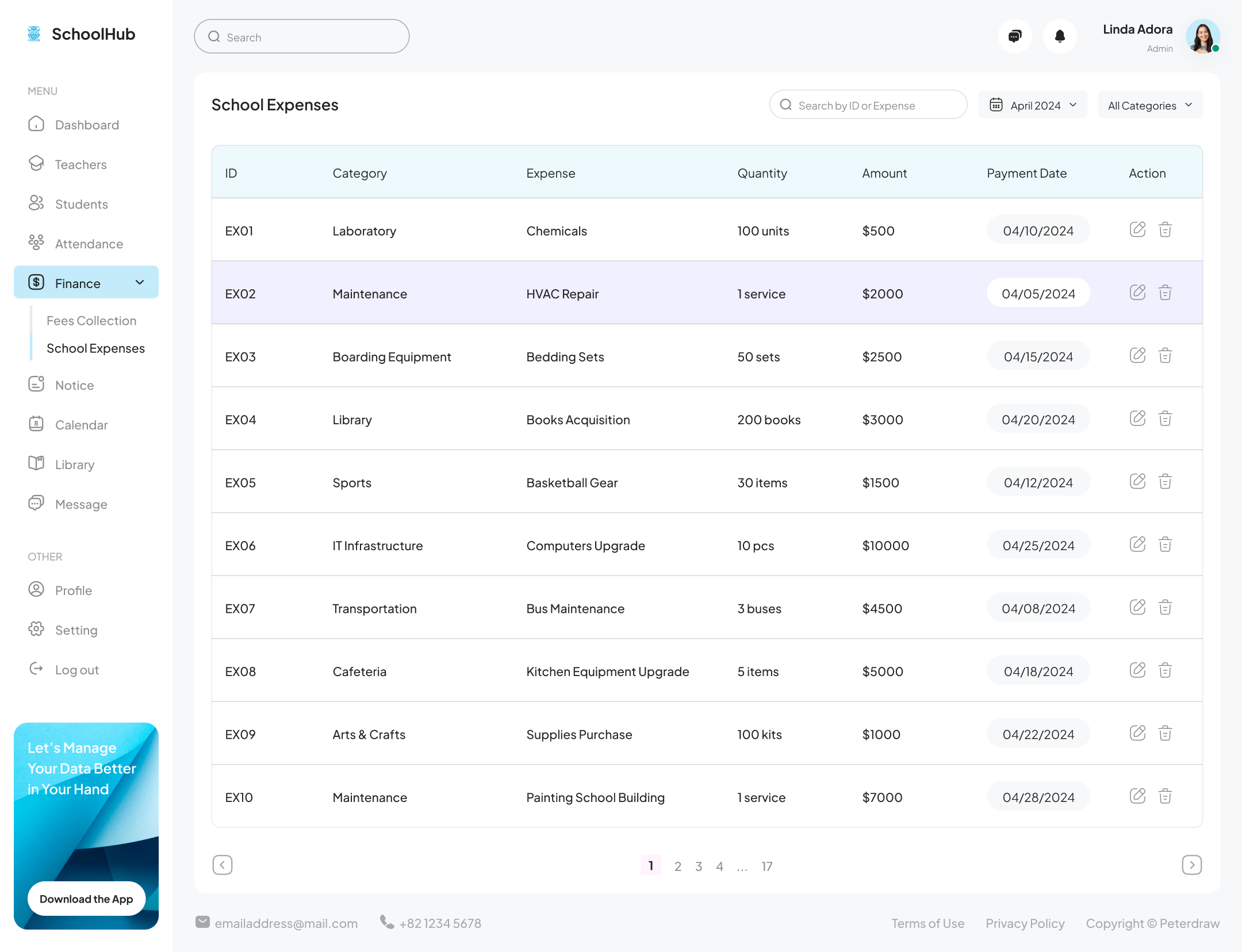
Task: Switch to School Expenses under Finance
Action: tap(95, 348)
